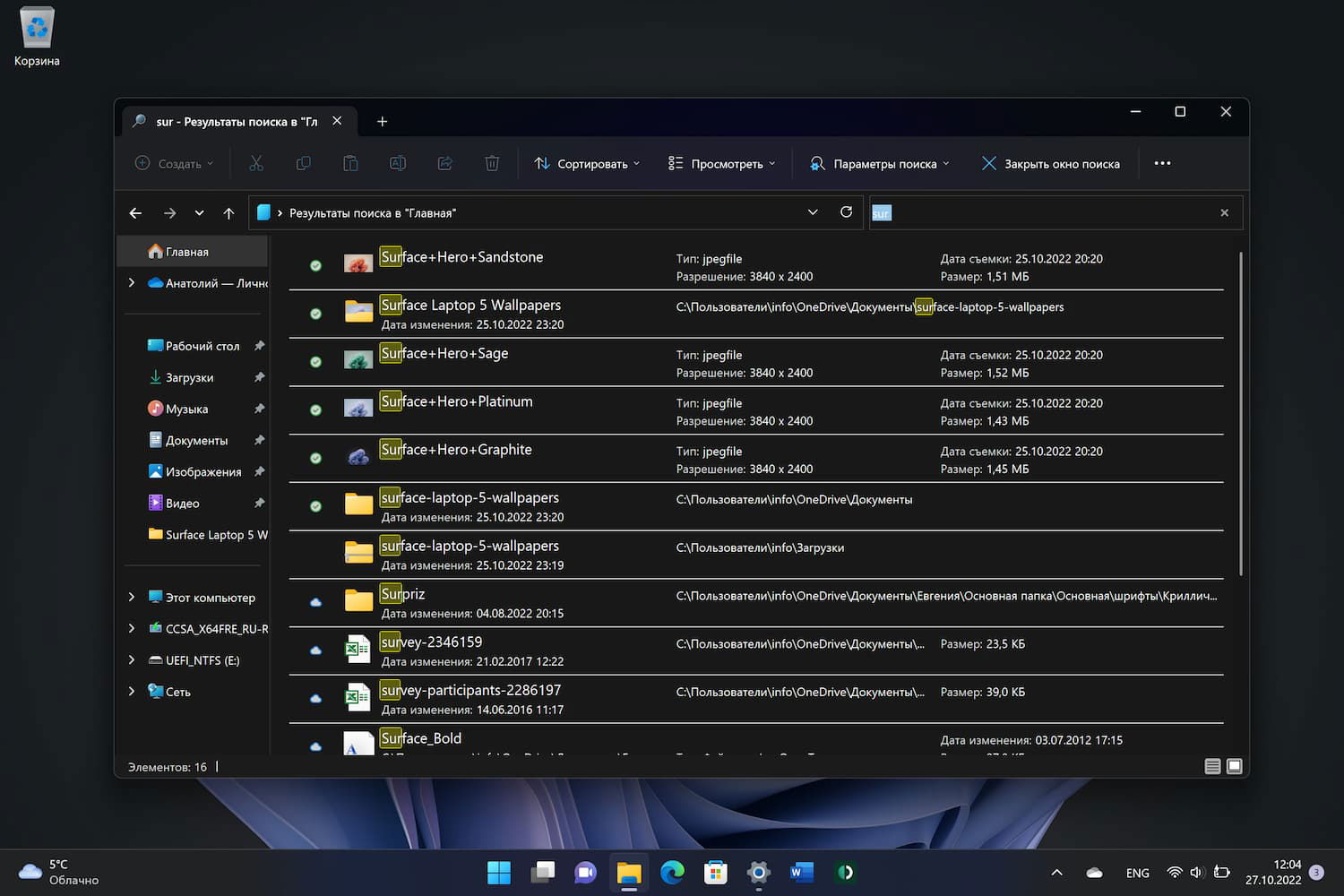Open the three-dots More options menu

tap(1162, 163)
